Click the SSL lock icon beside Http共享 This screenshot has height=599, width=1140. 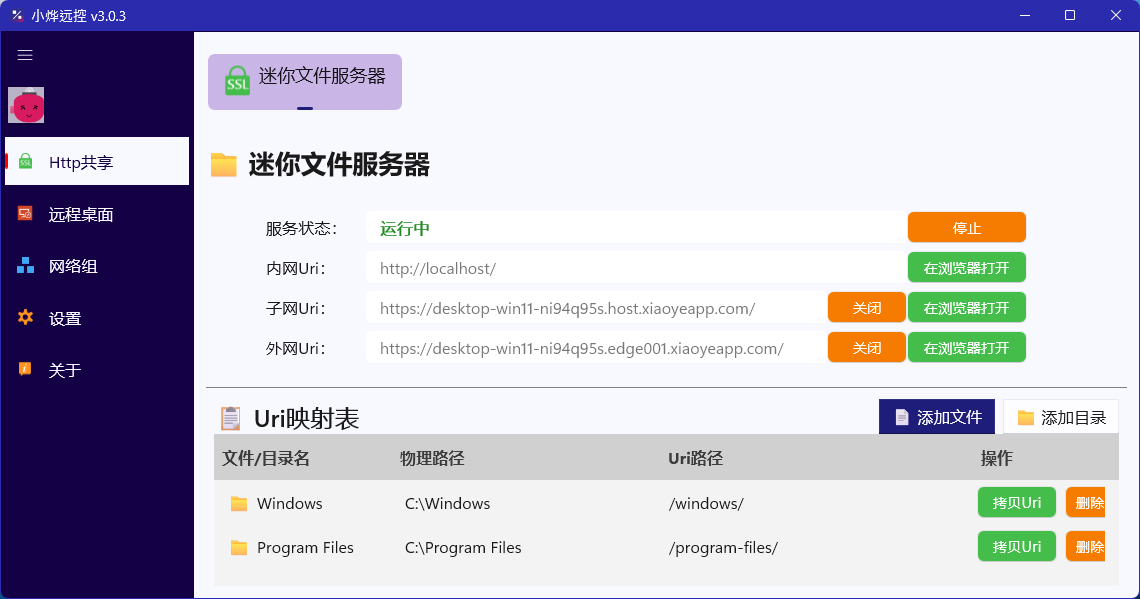[x=25, y=161]
